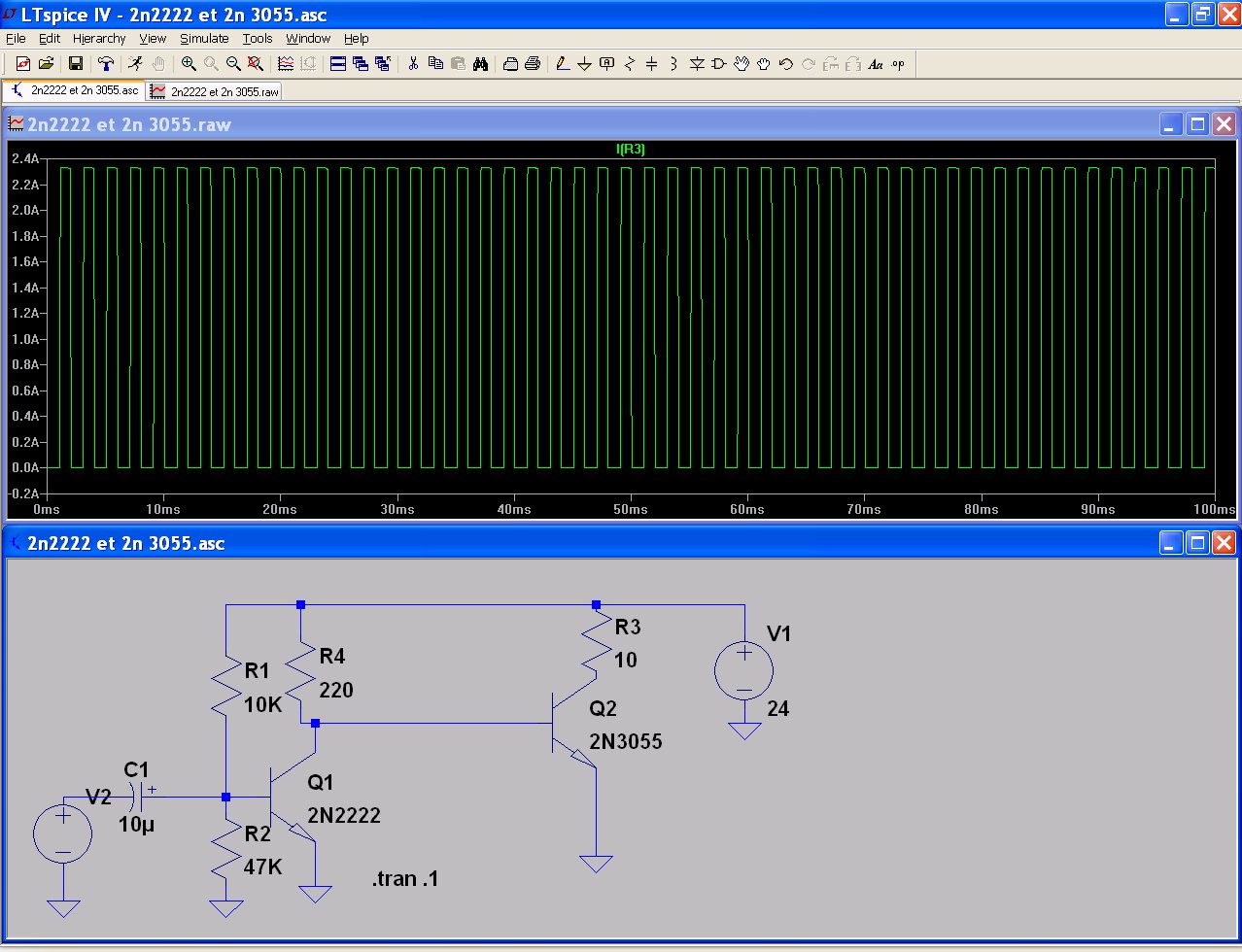Open the Control Panel hammer icon
This screenshot has height=952, width=1242.
click(106, 64)
